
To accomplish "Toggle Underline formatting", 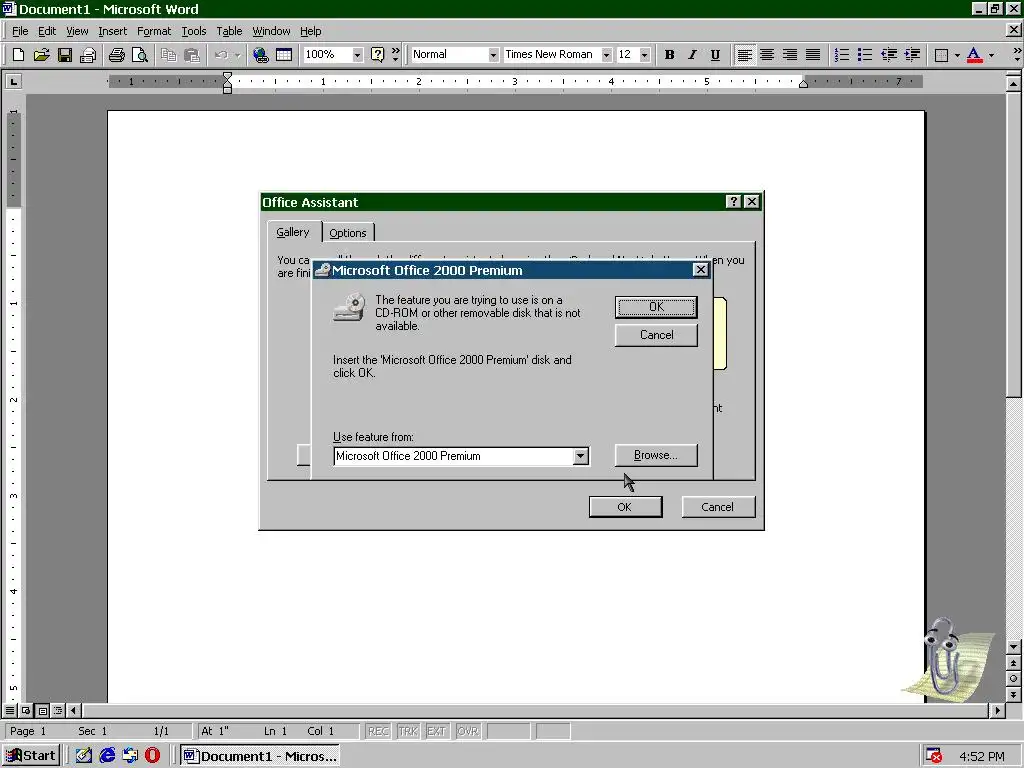I will click(x=715, y=55).
